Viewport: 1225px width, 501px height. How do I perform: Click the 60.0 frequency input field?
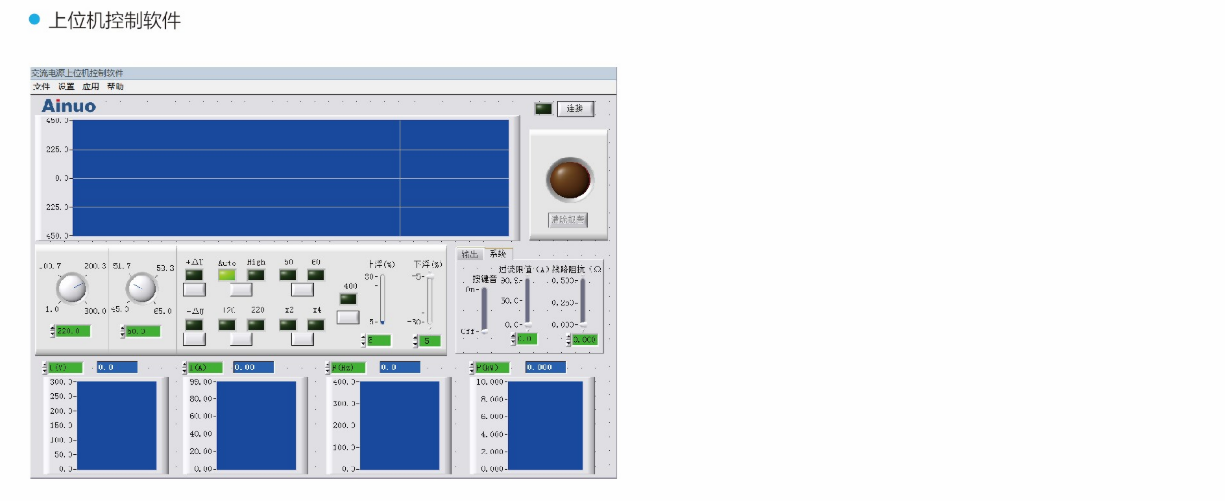click(143, 331)
